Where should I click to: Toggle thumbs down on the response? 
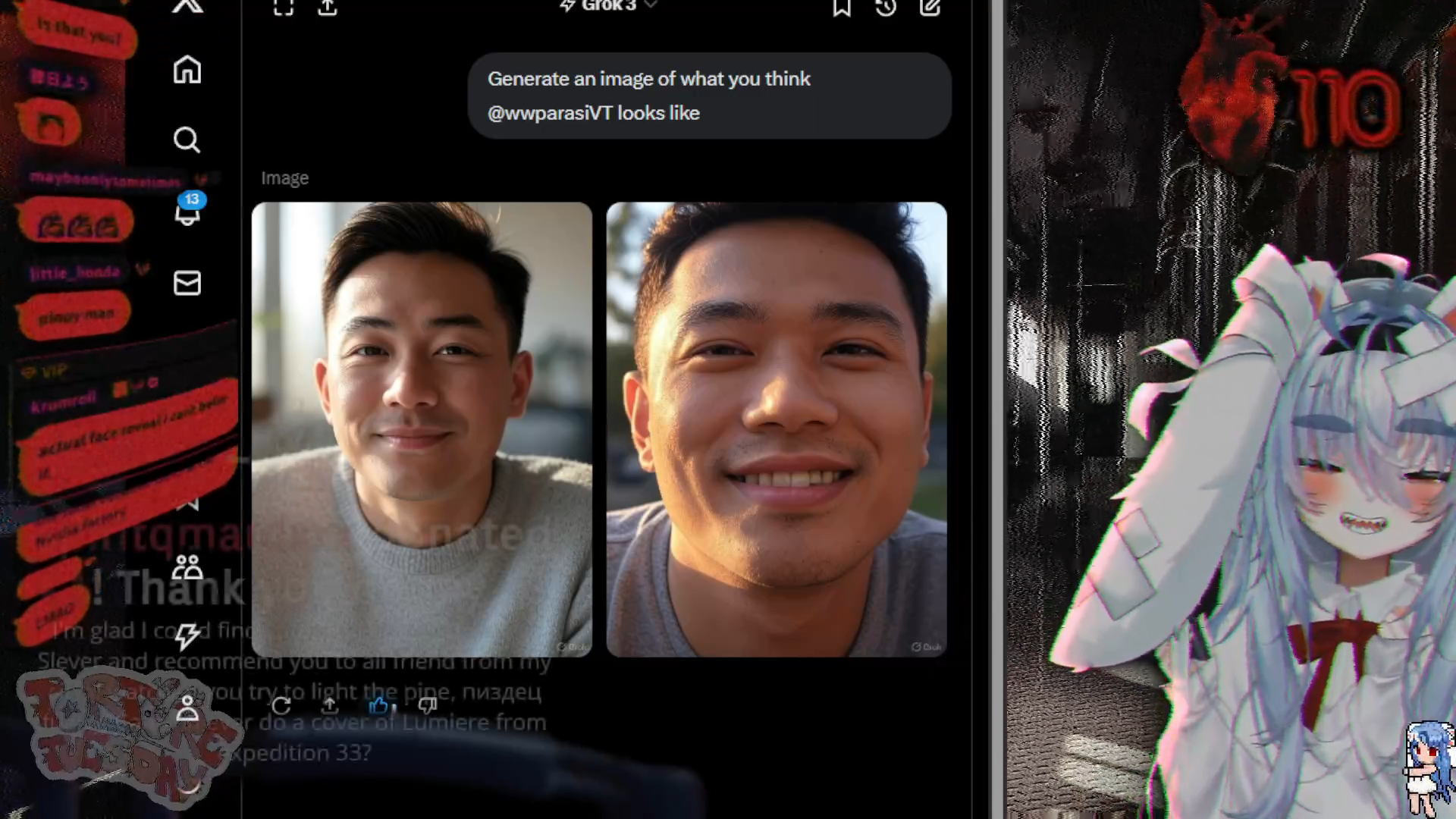click(428, 706)
